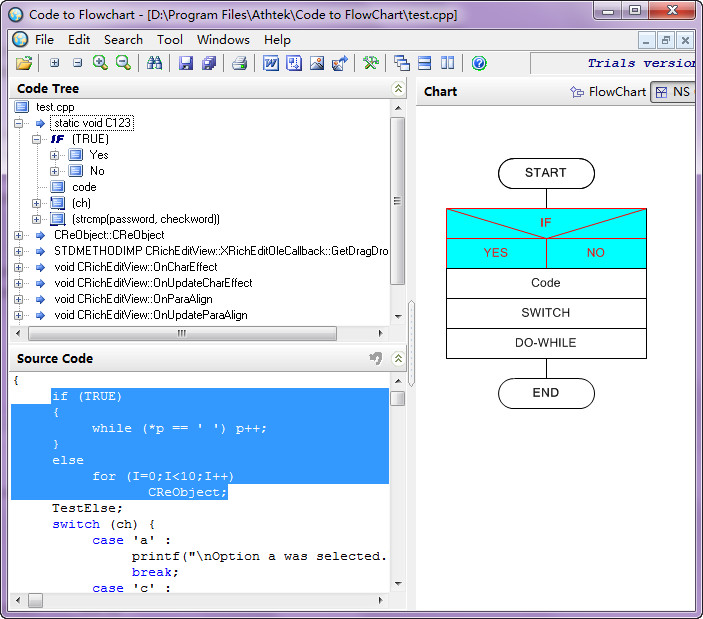Tile windows horizontally using the toolbar icon
Screen dimensions: 703x619
(x=425, y=63)
